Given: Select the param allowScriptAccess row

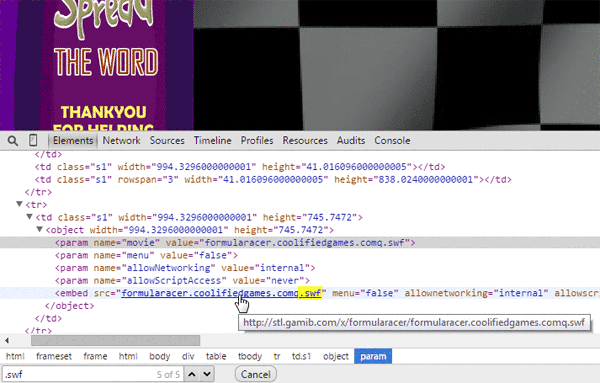Looking at the screenshot, I should click(x=182, y=280).
